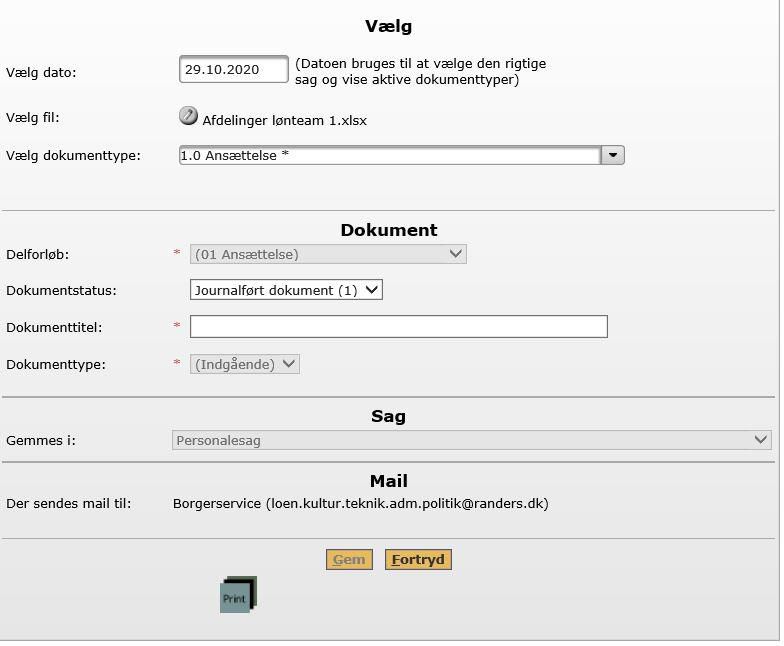
Task: Open the Vælg dokumenttype dropdown arrow
Action: coord(612,155)
